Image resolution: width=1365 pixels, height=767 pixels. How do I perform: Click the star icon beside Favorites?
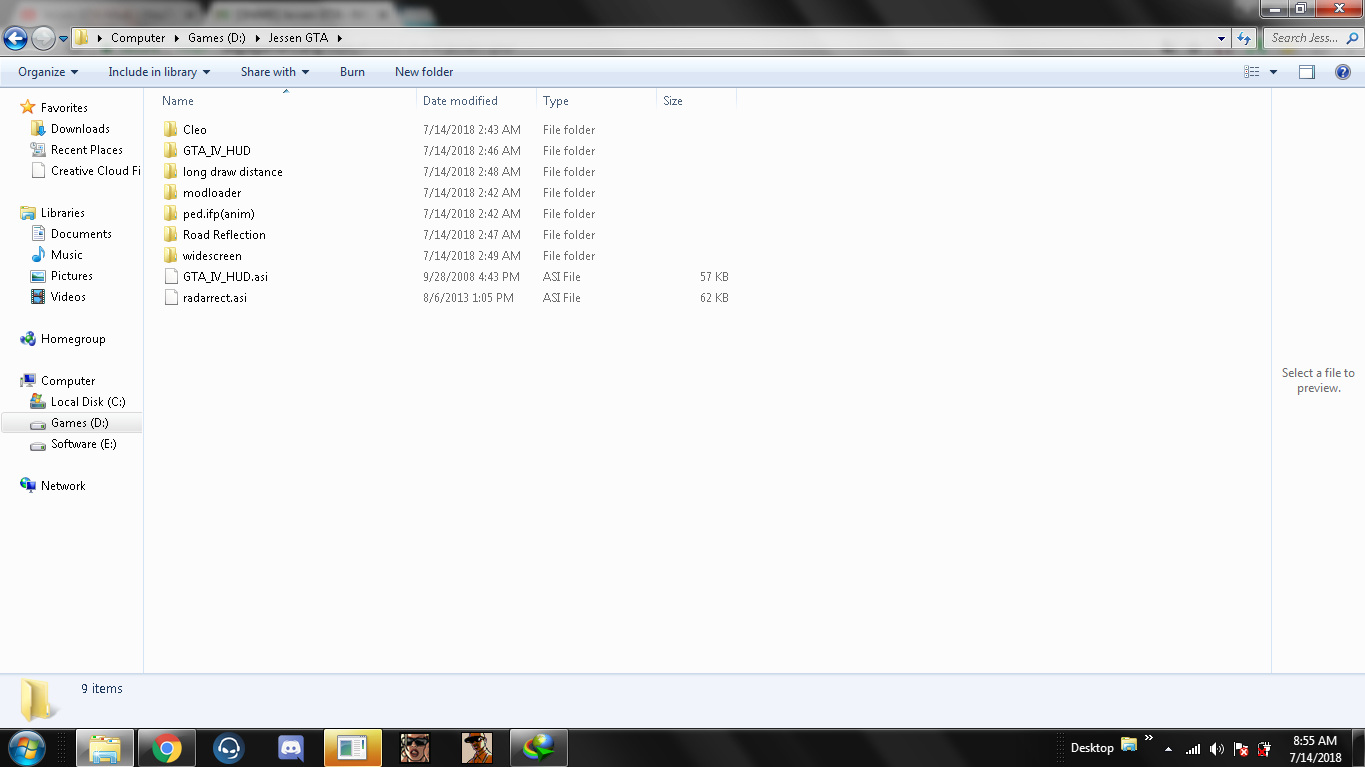(x=28, y=108)
